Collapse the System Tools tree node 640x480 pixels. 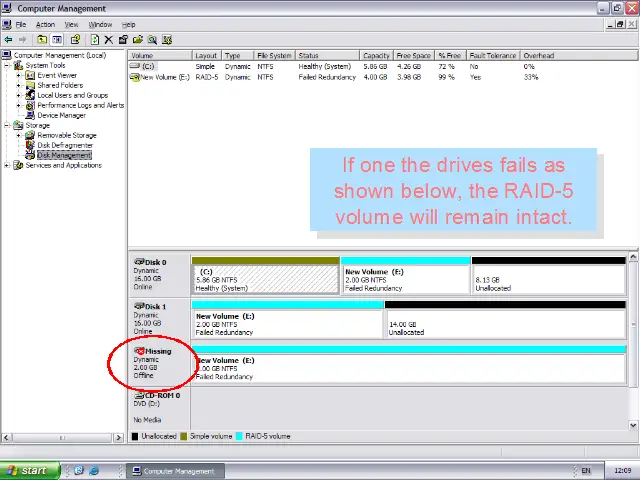pos(7,65)
